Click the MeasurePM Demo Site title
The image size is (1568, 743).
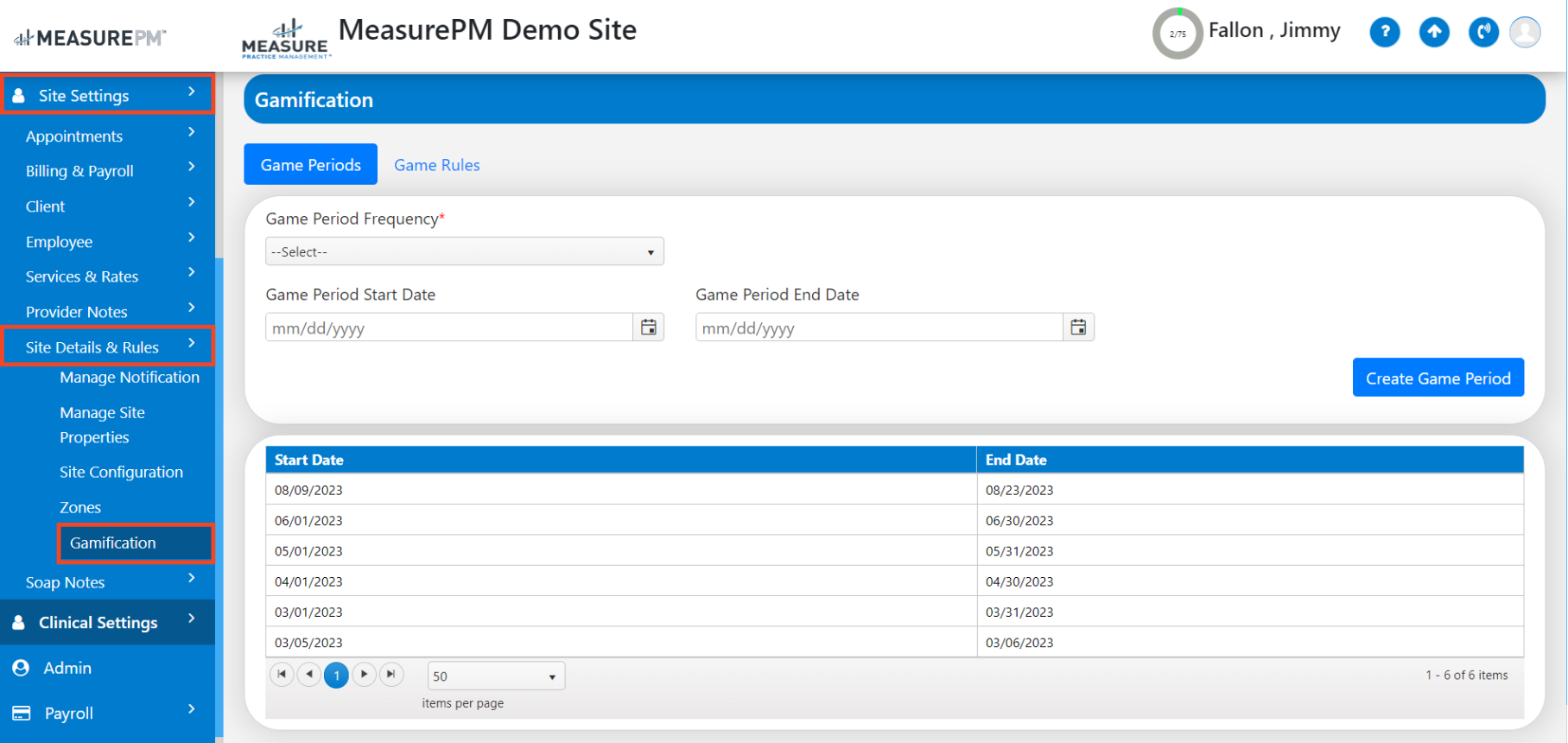pyautogui.click(x=487, y=30)
